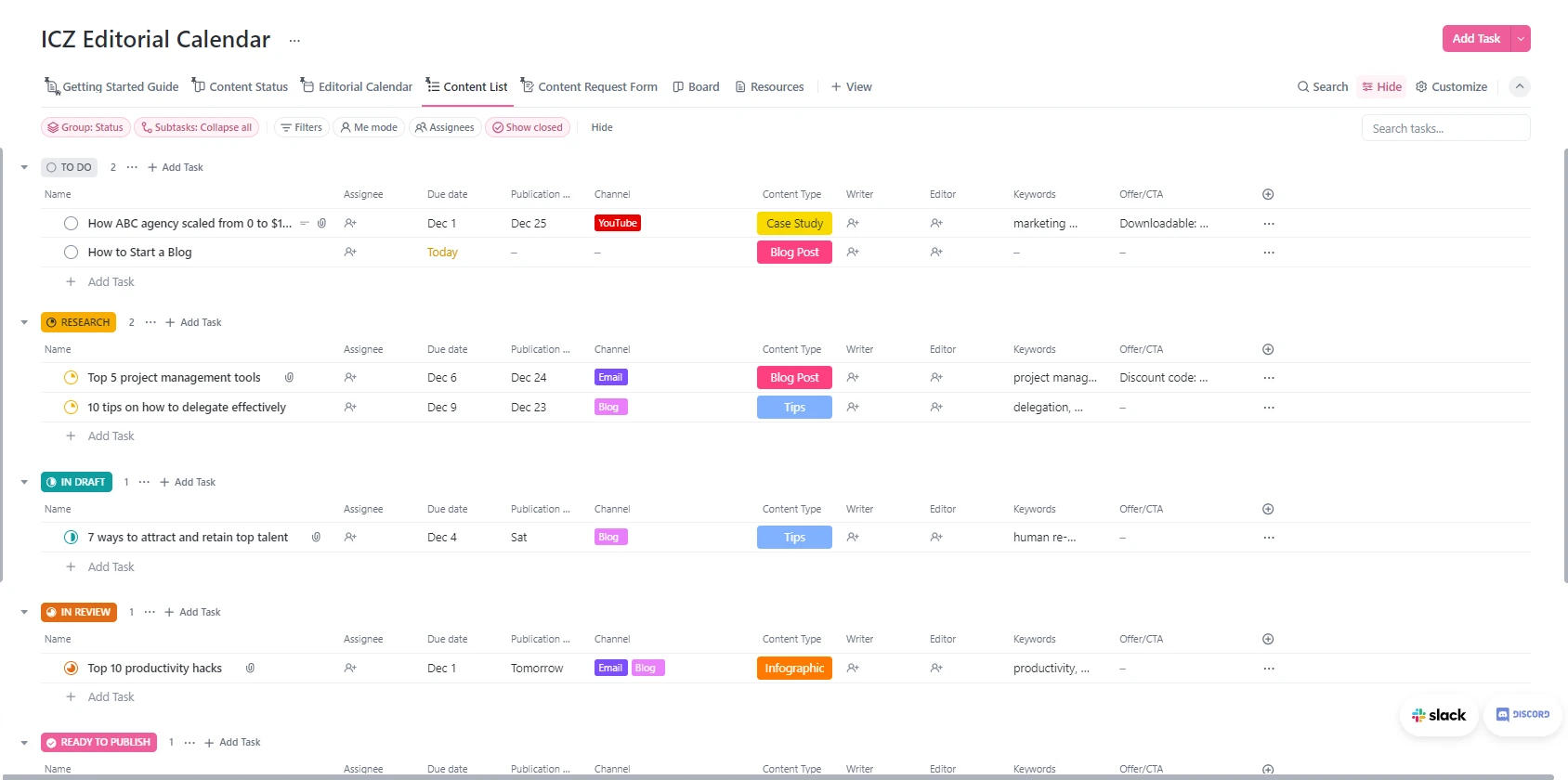
Task: Click the yellow Case Study content type tag
Action: (x=794, y=224)
